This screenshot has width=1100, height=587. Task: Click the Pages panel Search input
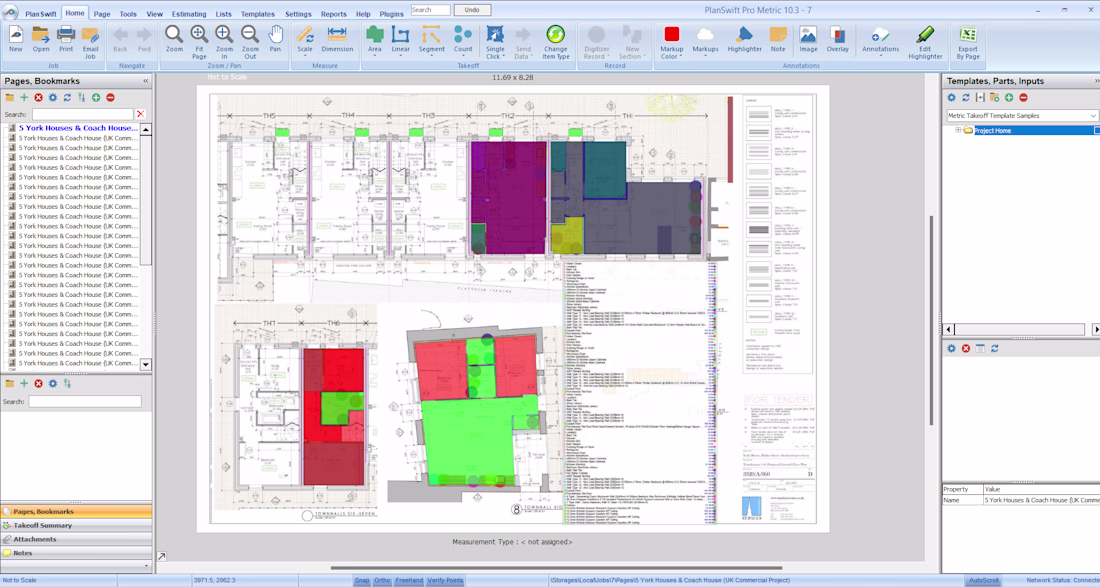tap(83, 114)
